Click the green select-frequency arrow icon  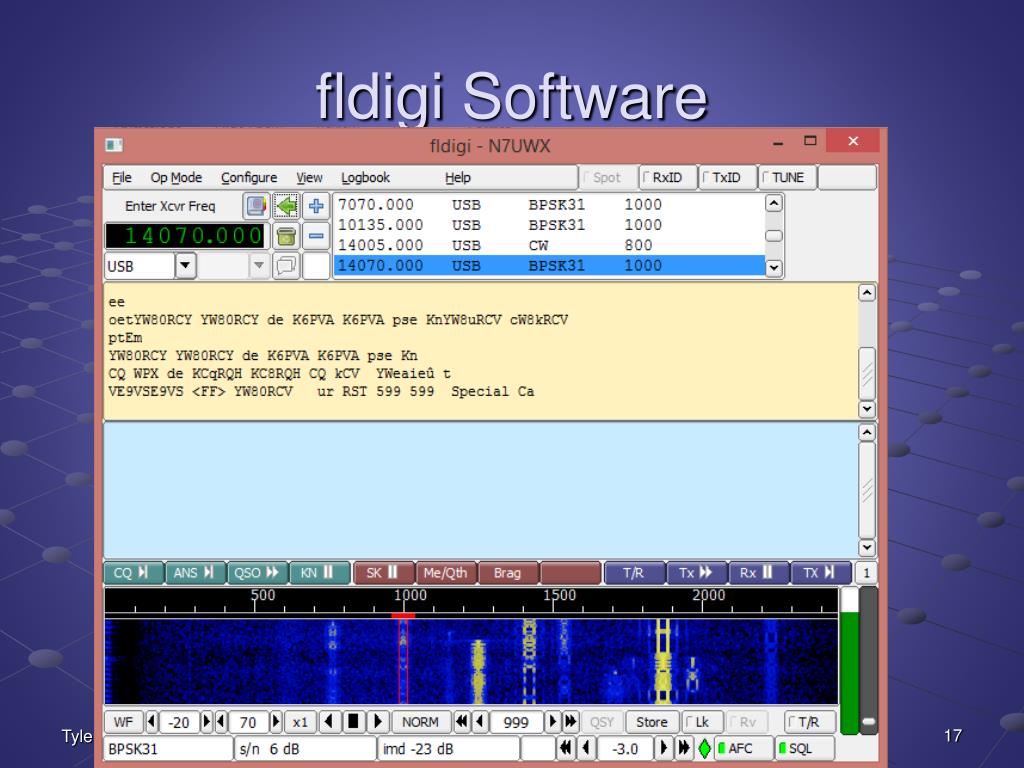[x=286, y=206]
